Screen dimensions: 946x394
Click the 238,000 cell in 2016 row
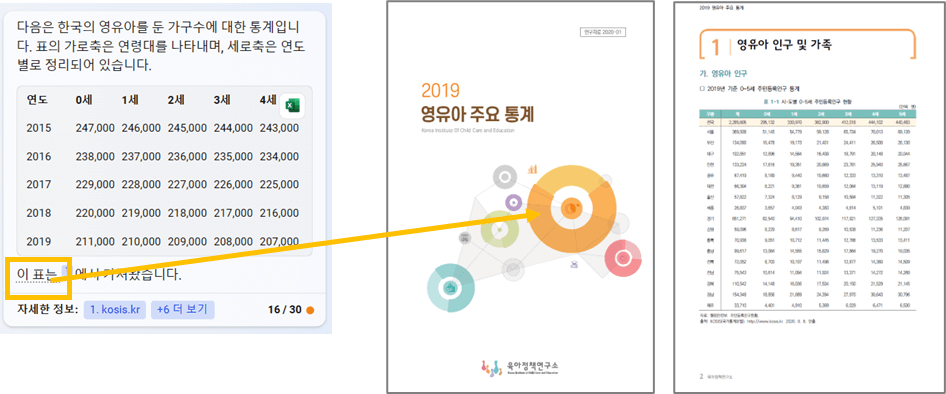point(95,156)
